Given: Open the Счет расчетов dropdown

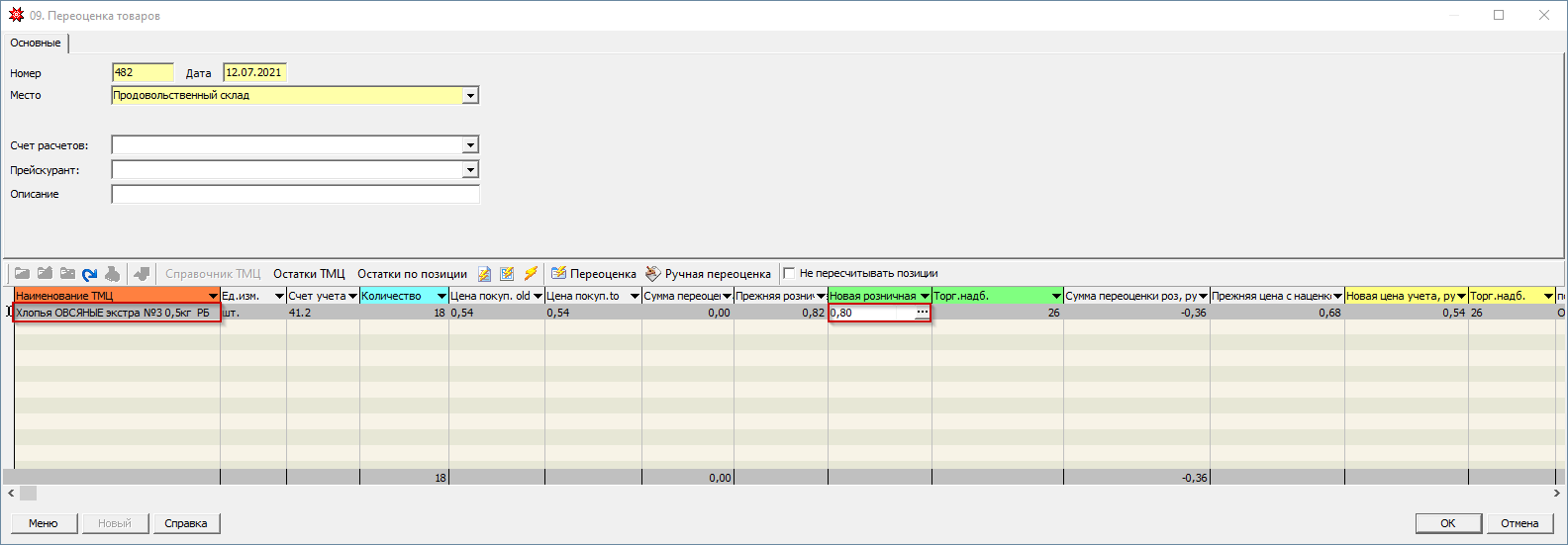Looking at the screenshot, I should 471,145.
